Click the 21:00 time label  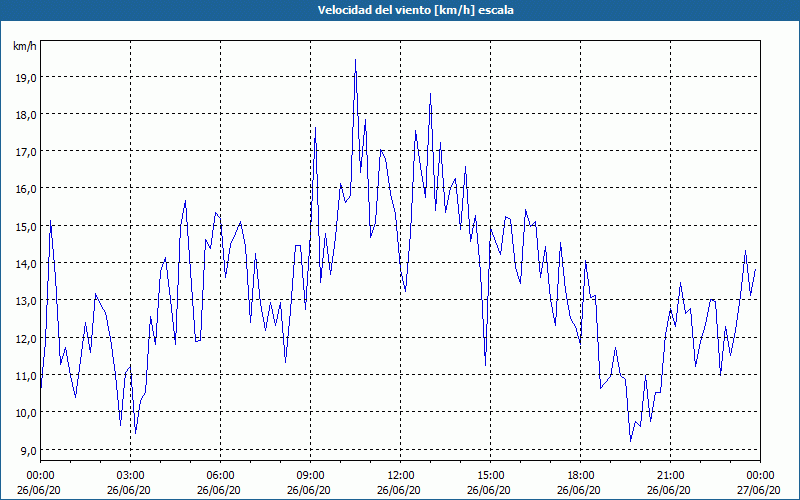pyautogui.click(x=670, y=476)
